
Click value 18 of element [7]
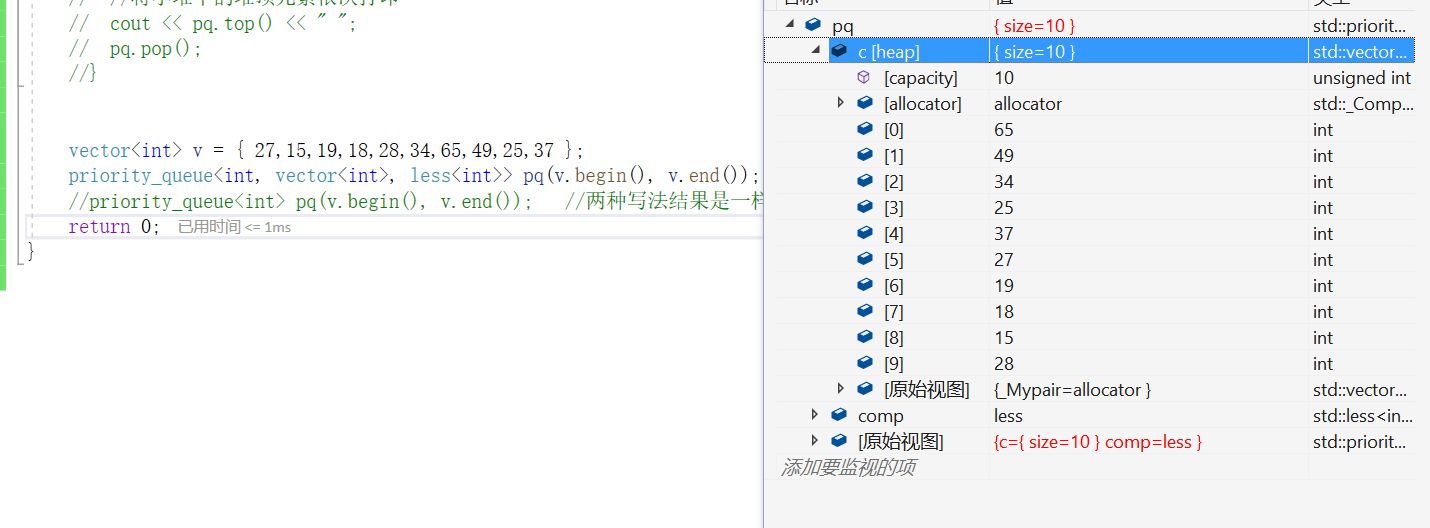(1004, 312)
